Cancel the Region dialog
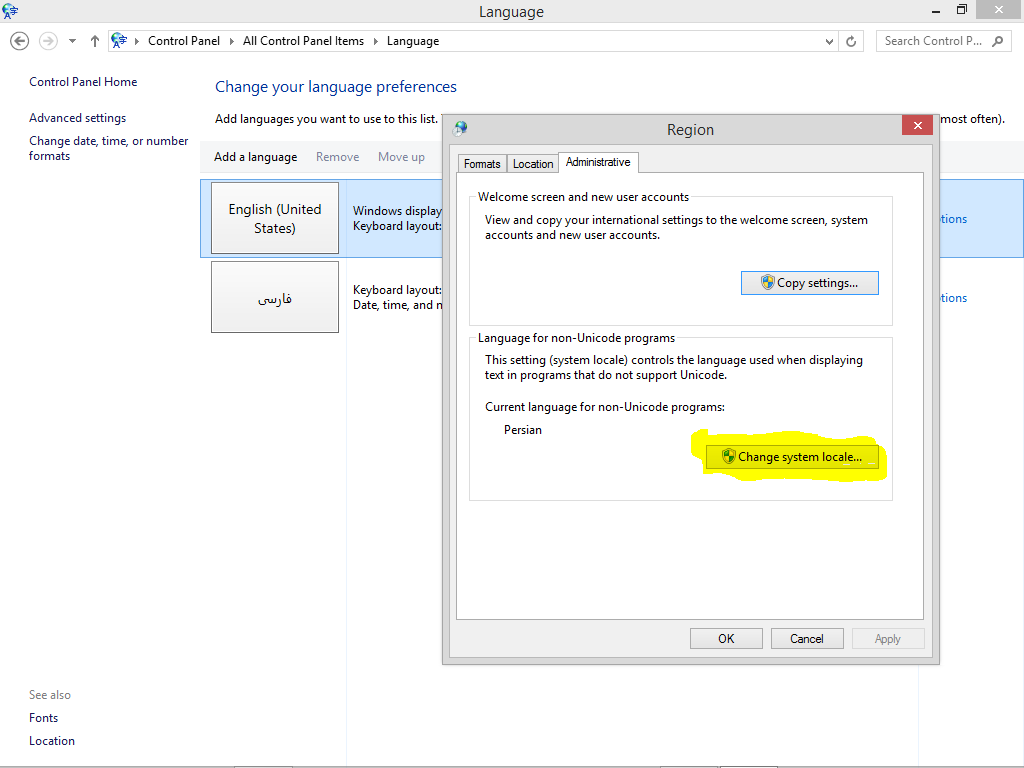 pyautogui.click(x=806, y=639)
